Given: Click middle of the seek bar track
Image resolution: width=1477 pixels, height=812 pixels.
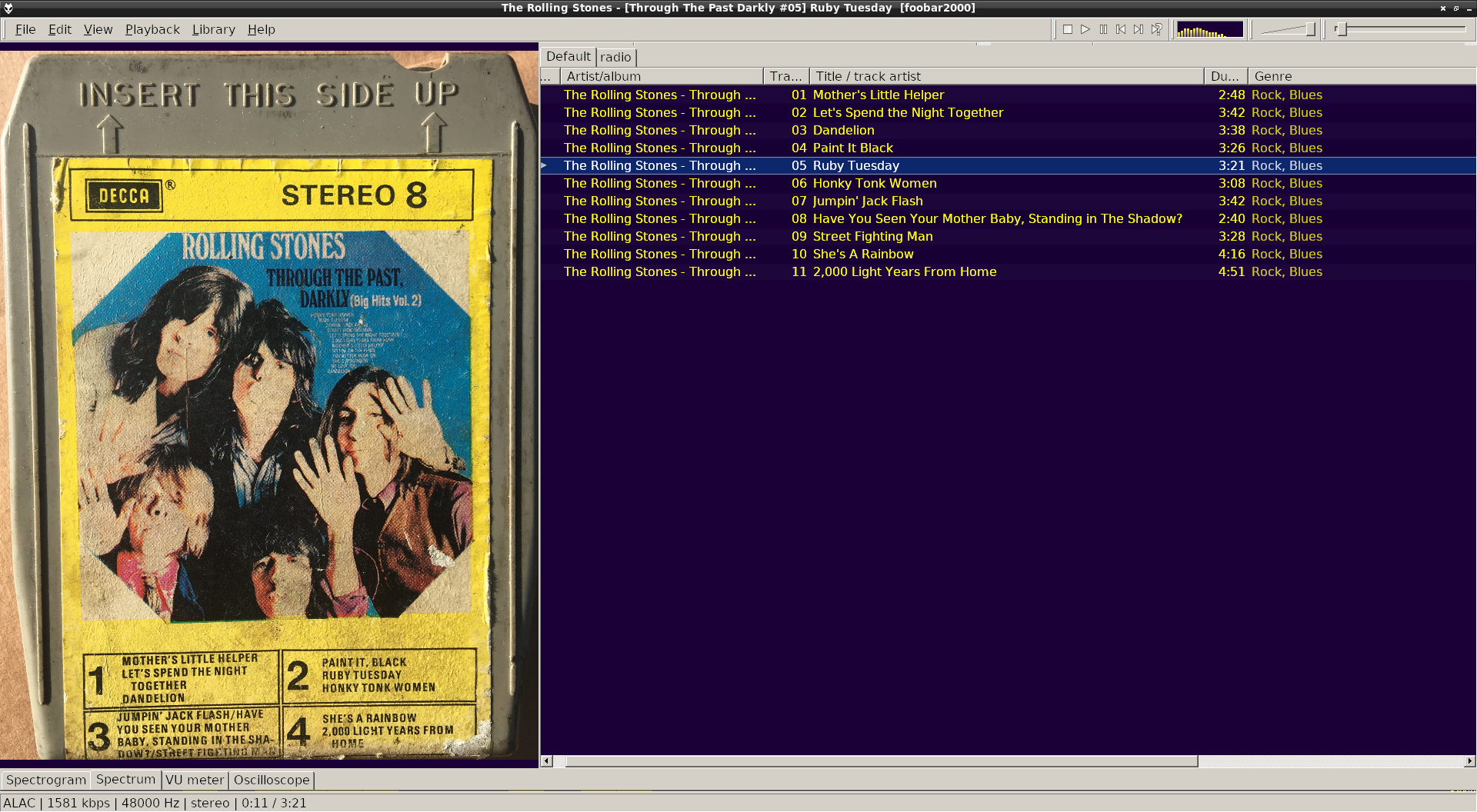Looking at the screenshot, I should (1402, 29).
